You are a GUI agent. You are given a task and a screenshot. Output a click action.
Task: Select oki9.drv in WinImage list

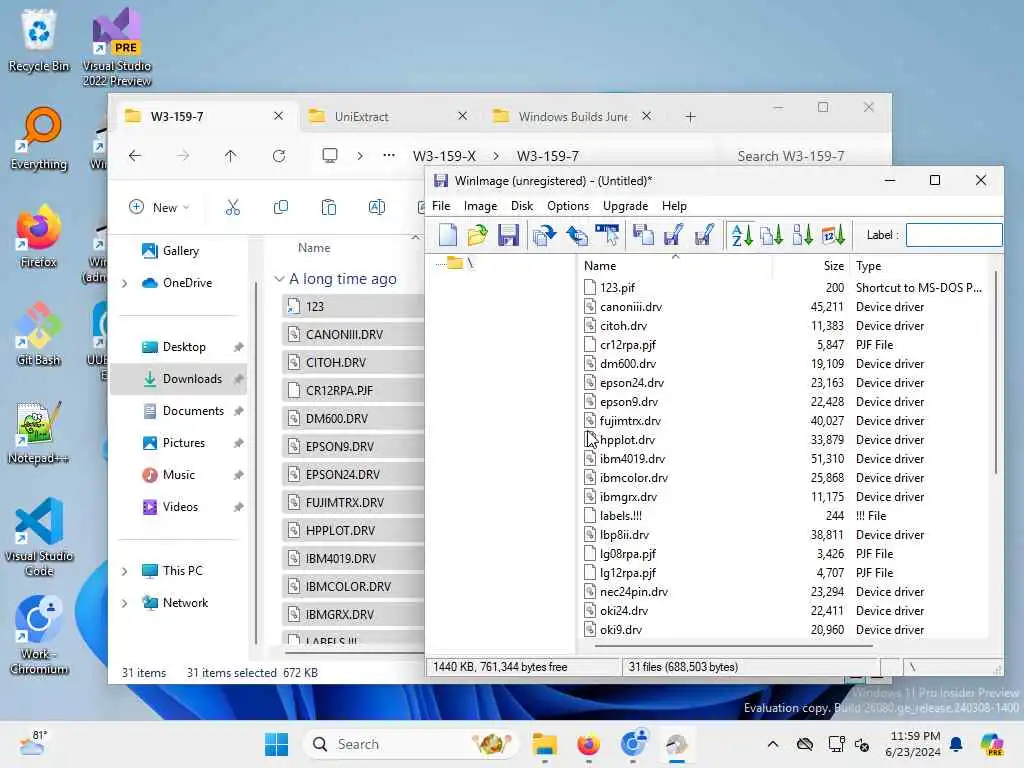[620, 630]
